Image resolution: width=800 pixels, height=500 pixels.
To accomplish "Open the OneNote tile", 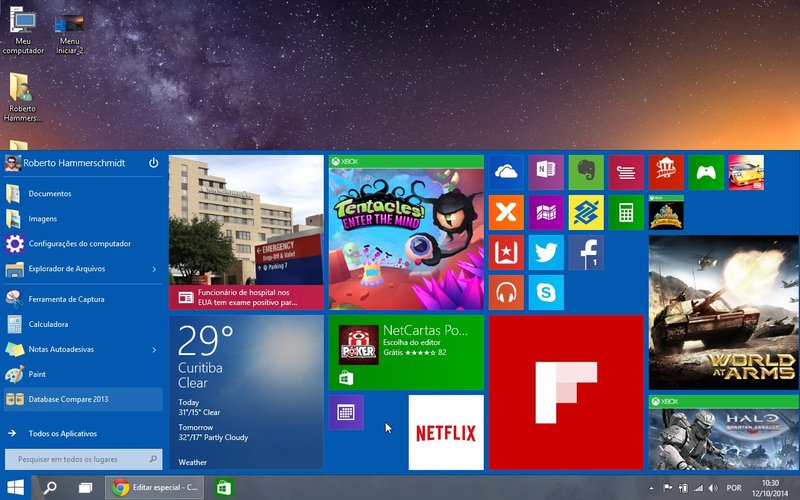I will click(546, 172).
